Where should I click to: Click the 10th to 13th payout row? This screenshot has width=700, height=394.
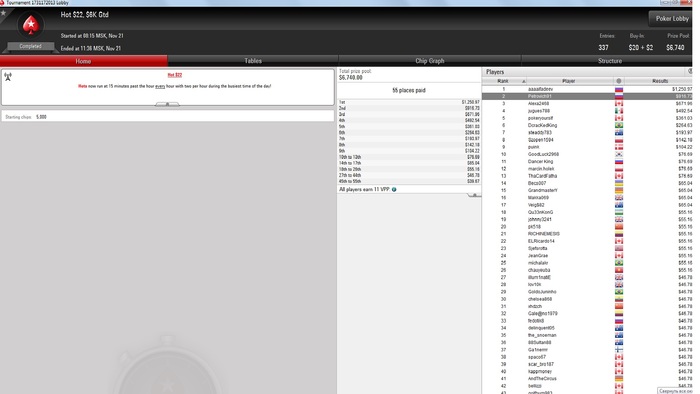pos(409,157)
